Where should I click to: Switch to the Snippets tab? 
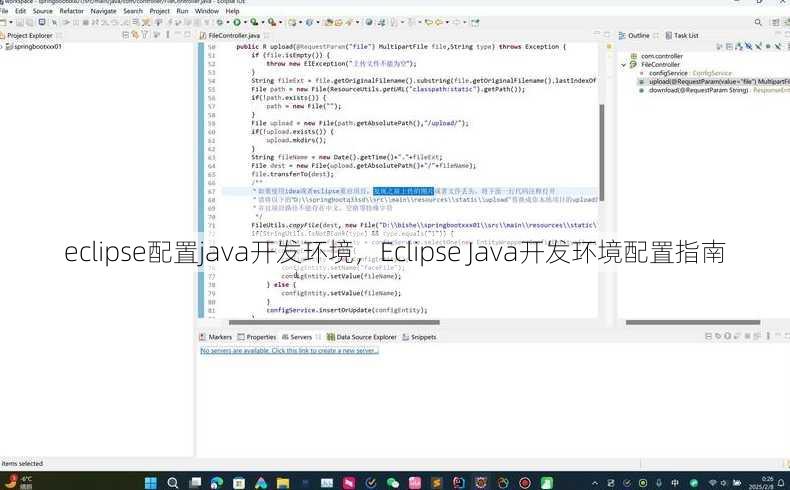pos(419,337)
